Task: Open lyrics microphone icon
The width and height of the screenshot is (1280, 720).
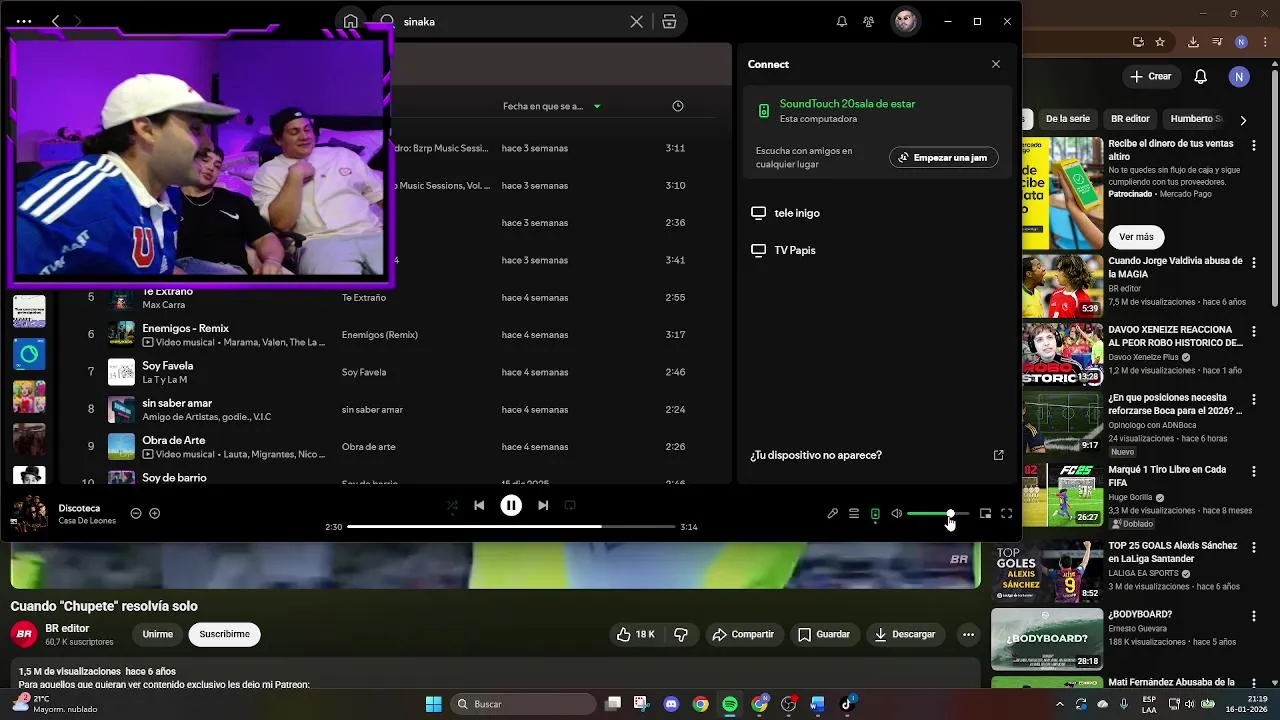Action: (832, 514)
